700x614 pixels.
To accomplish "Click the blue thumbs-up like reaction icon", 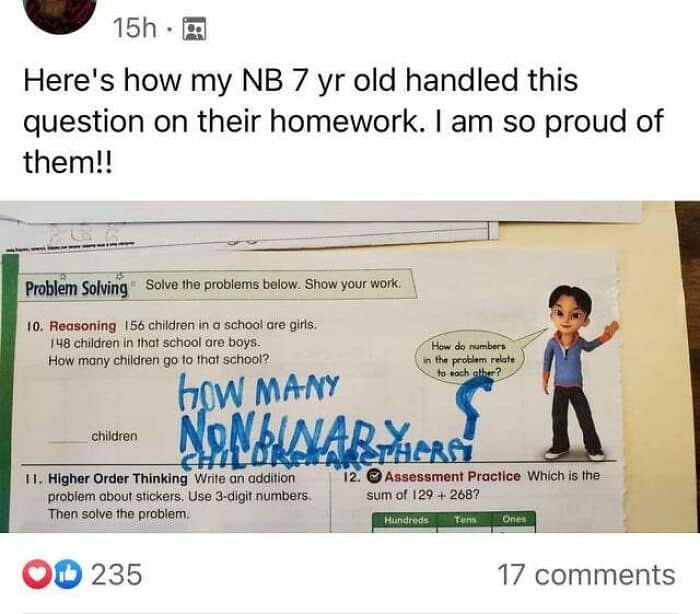I will pos(68,574).
